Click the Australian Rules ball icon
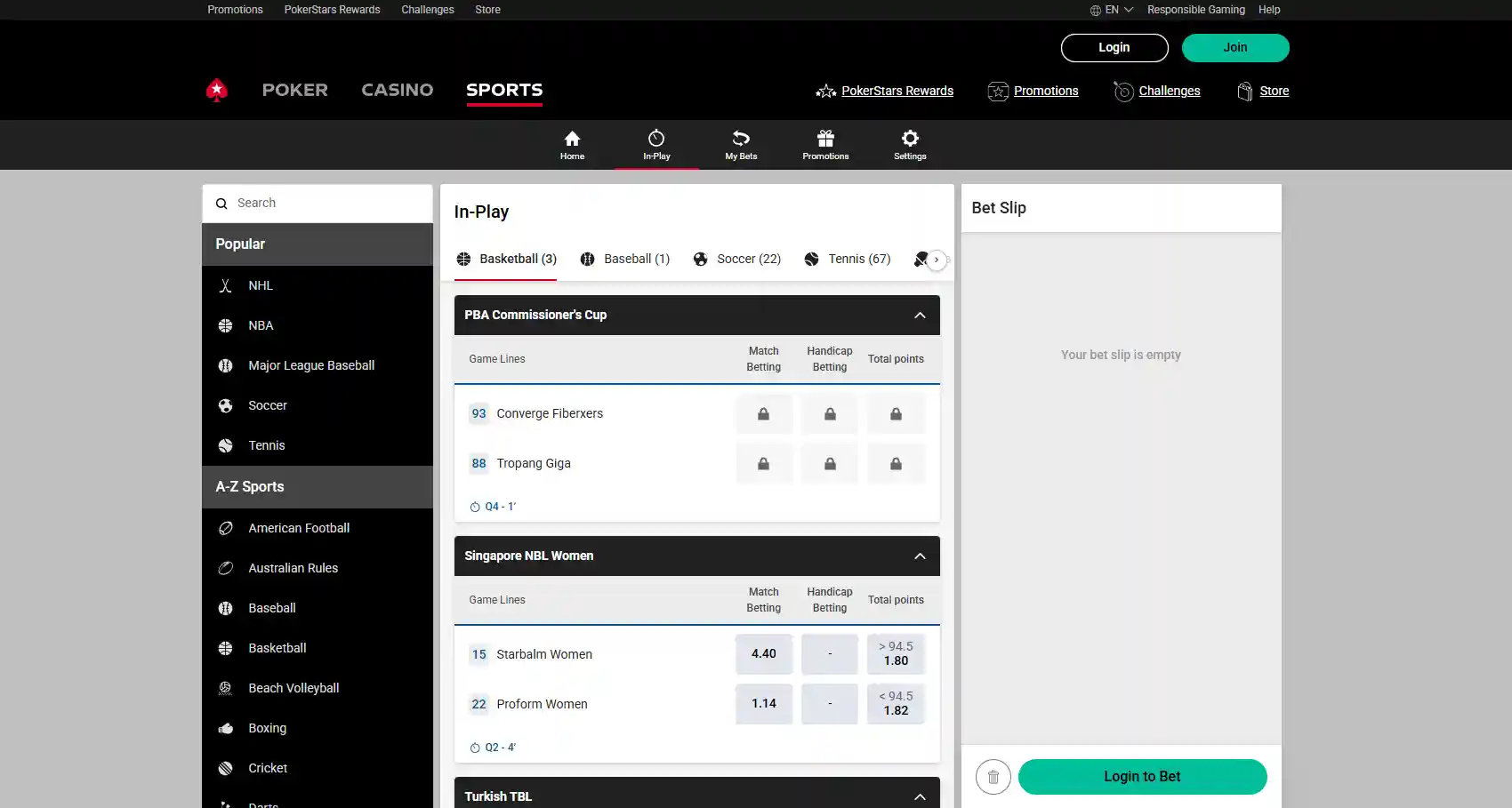 225,568
